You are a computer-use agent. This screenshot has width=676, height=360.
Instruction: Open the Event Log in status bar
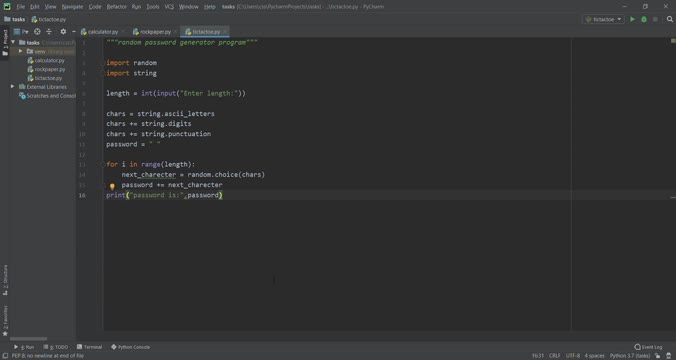click(648, 347)
